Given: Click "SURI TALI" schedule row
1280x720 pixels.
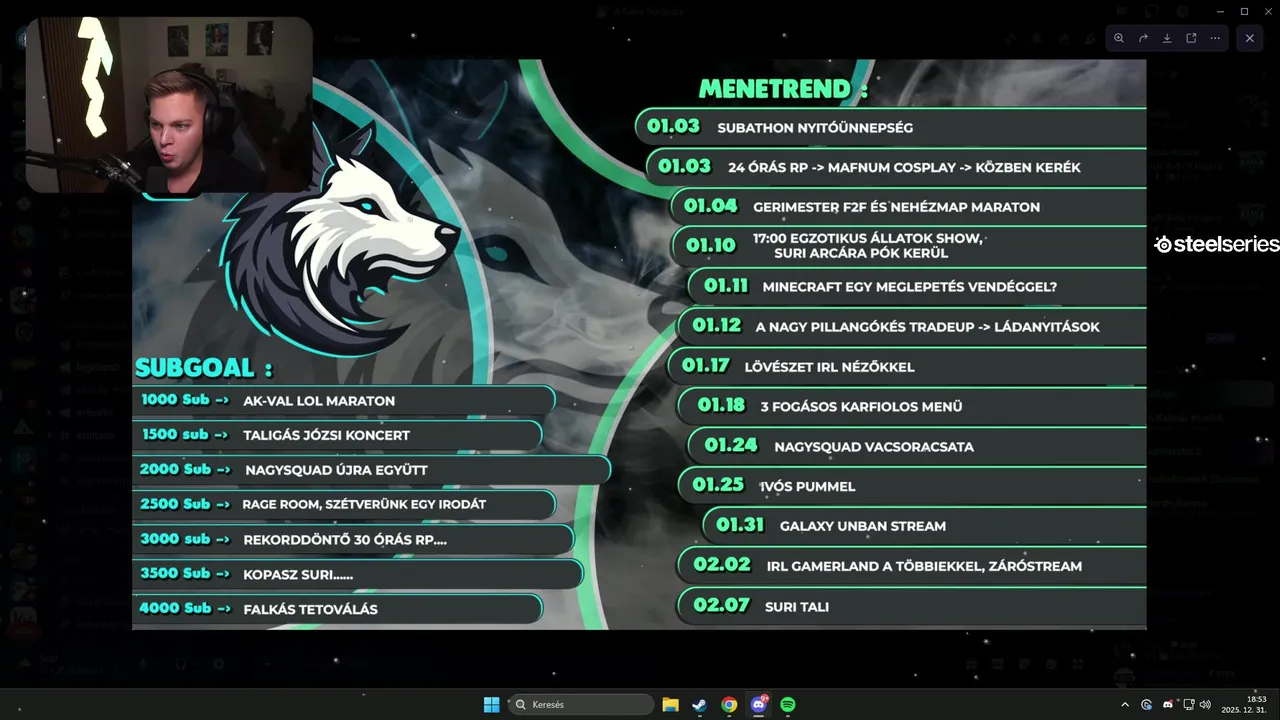Looking at the screenshot, I should pos(912,606).
